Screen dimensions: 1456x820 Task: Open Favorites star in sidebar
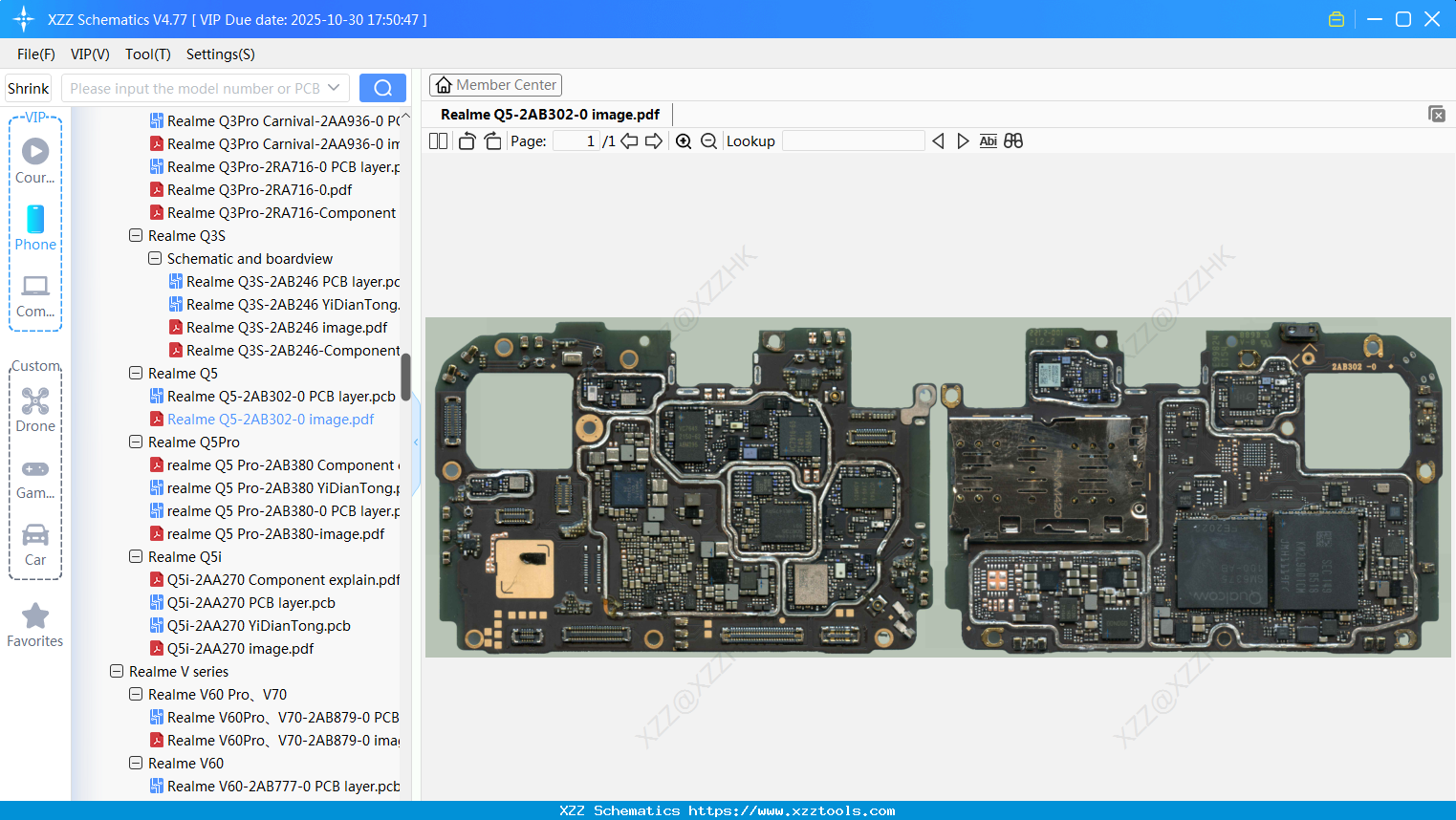(35, 625)
